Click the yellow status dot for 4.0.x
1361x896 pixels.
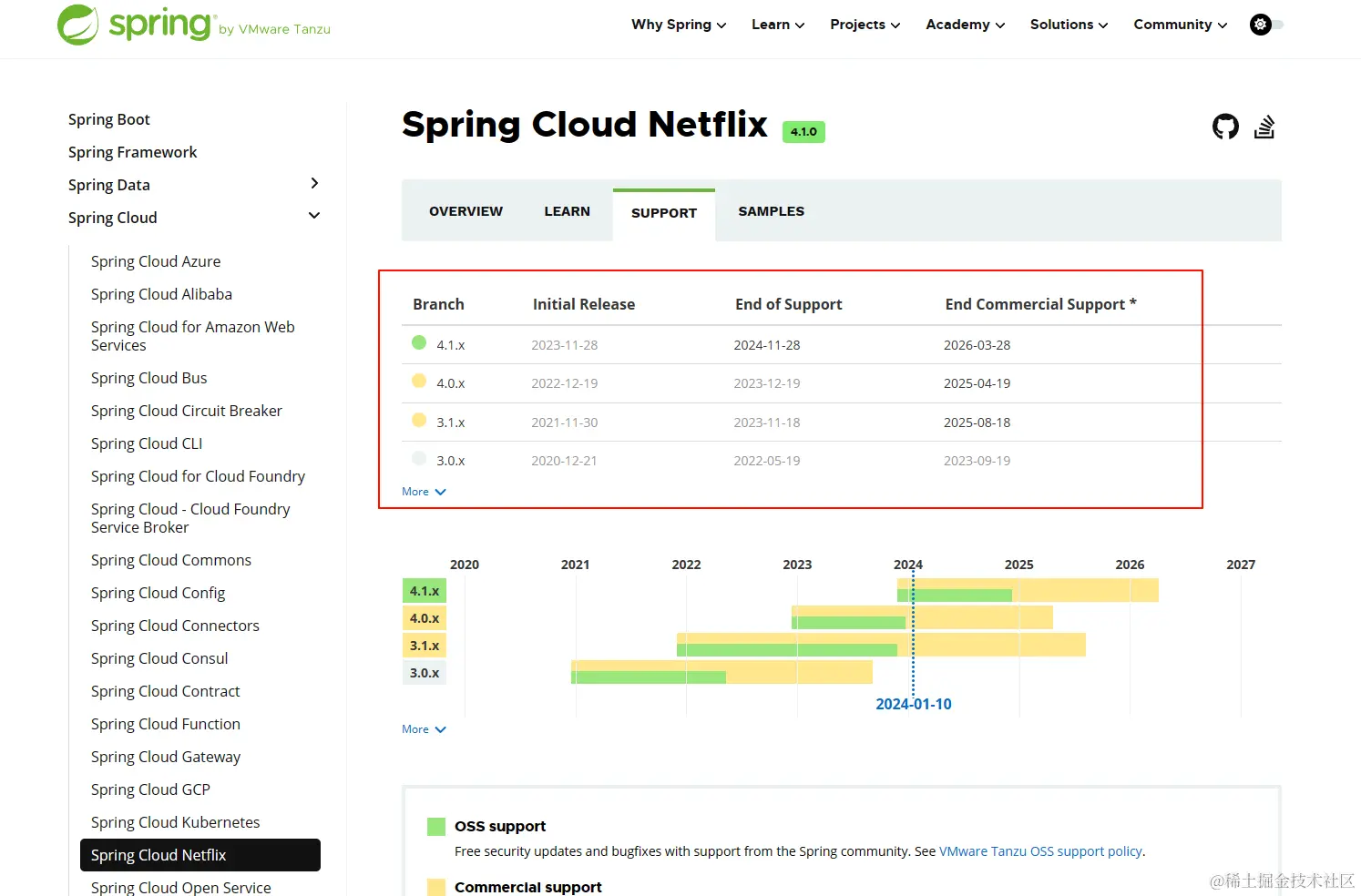pos(419,381)
